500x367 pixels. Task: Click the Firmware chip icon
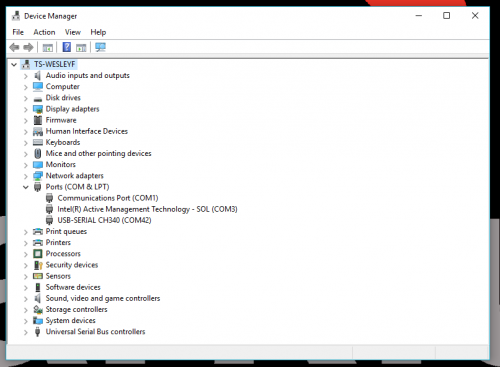tap(38, 120)
